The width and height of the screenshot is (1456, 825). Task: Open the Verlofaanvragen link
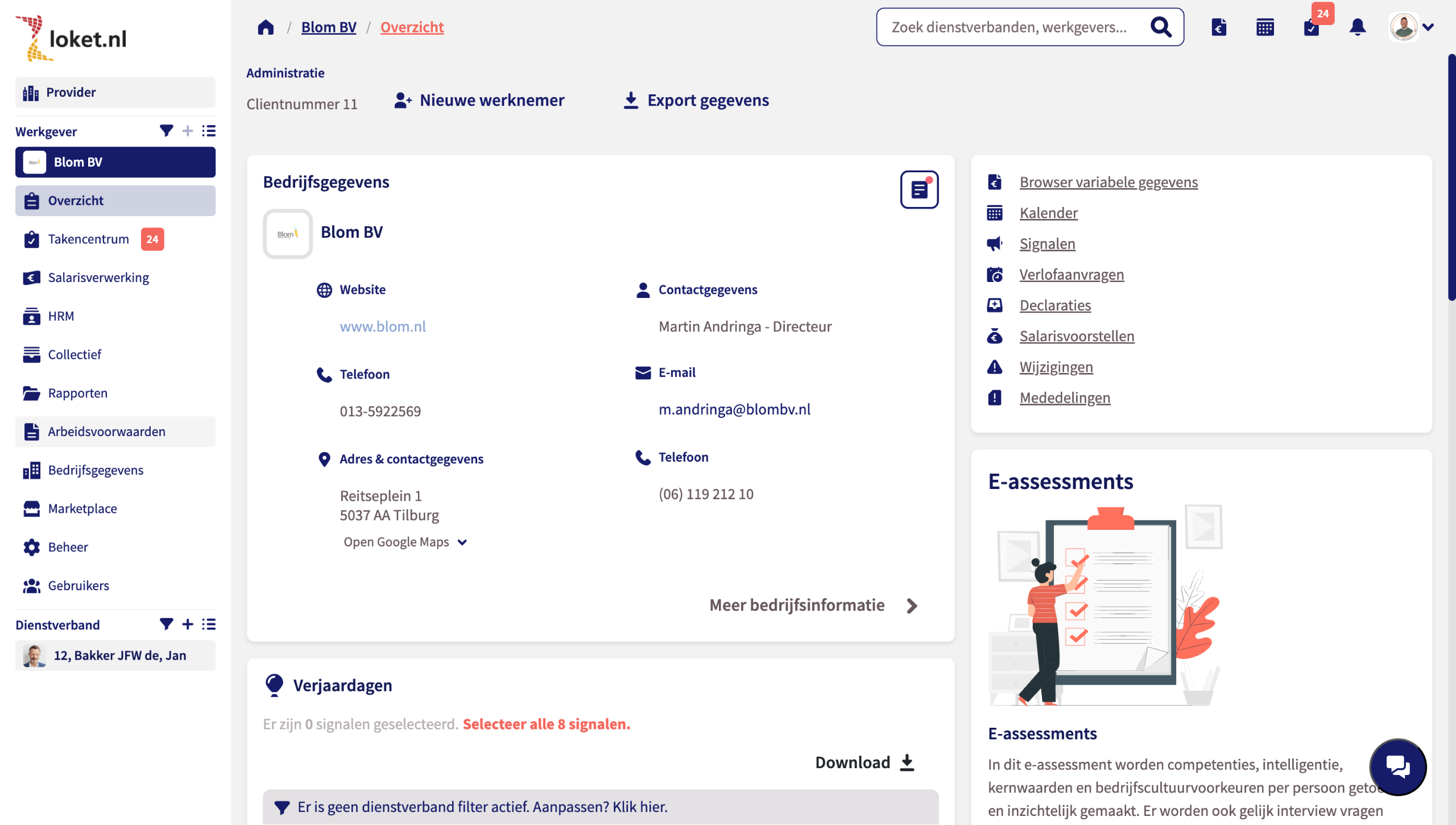click(x=1072, y=275)
